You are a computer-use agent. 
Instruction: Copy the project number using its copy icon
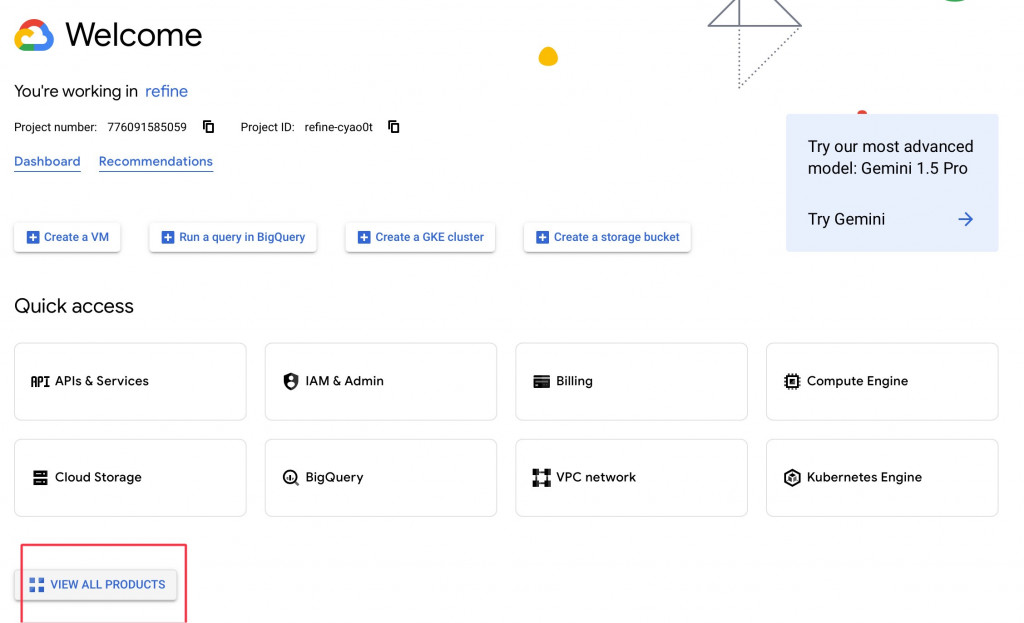pyautogui.click(x=209, y=127)
